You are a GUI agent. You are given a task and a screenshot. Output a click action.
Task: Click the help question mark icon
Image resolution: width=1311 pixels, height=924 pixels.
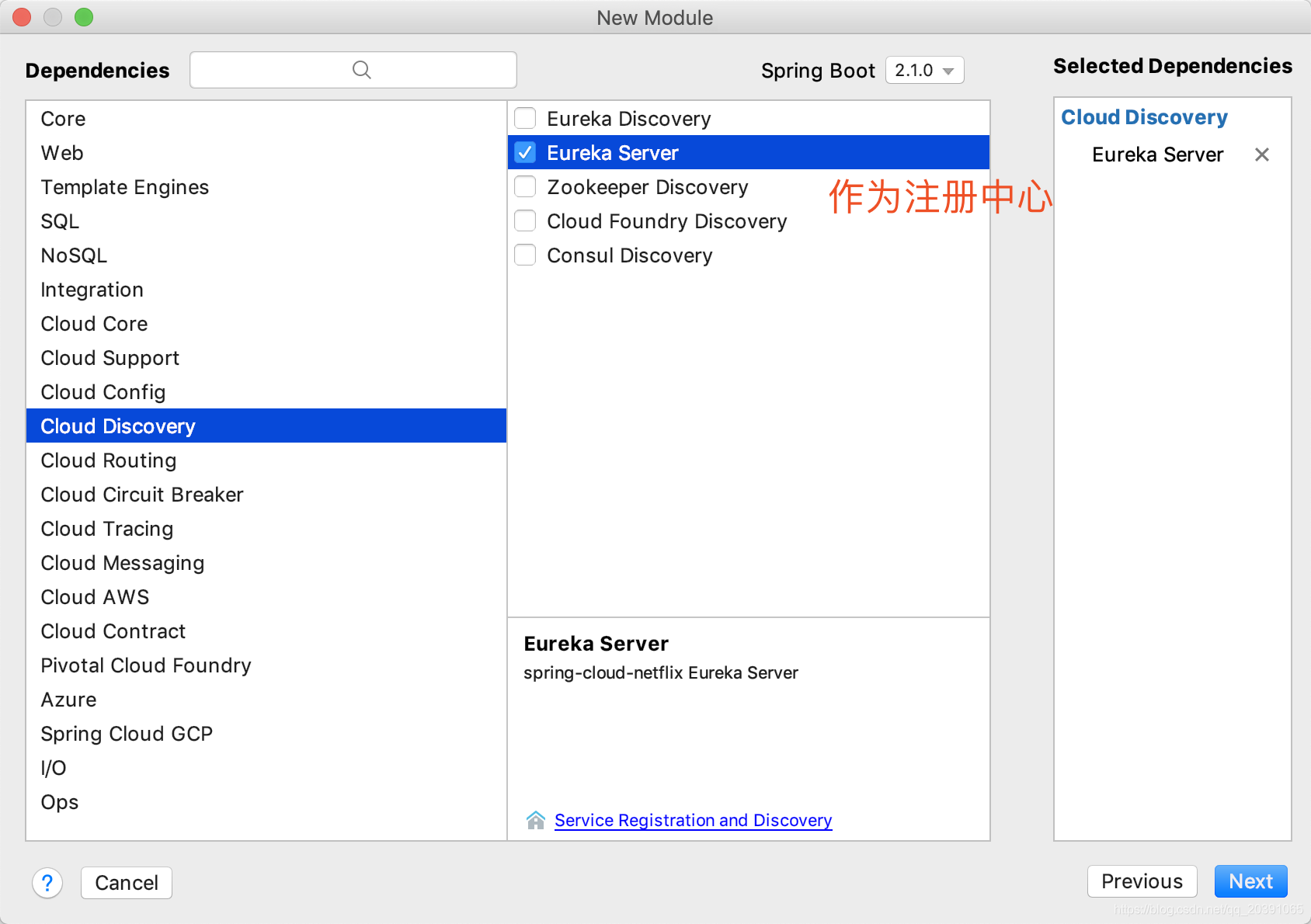tap(47, 883)
